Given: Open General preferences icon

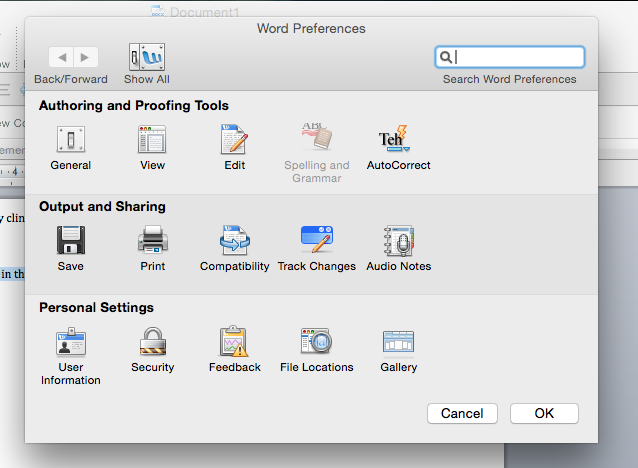Looking at the screenshot, I should click(71, 139).
